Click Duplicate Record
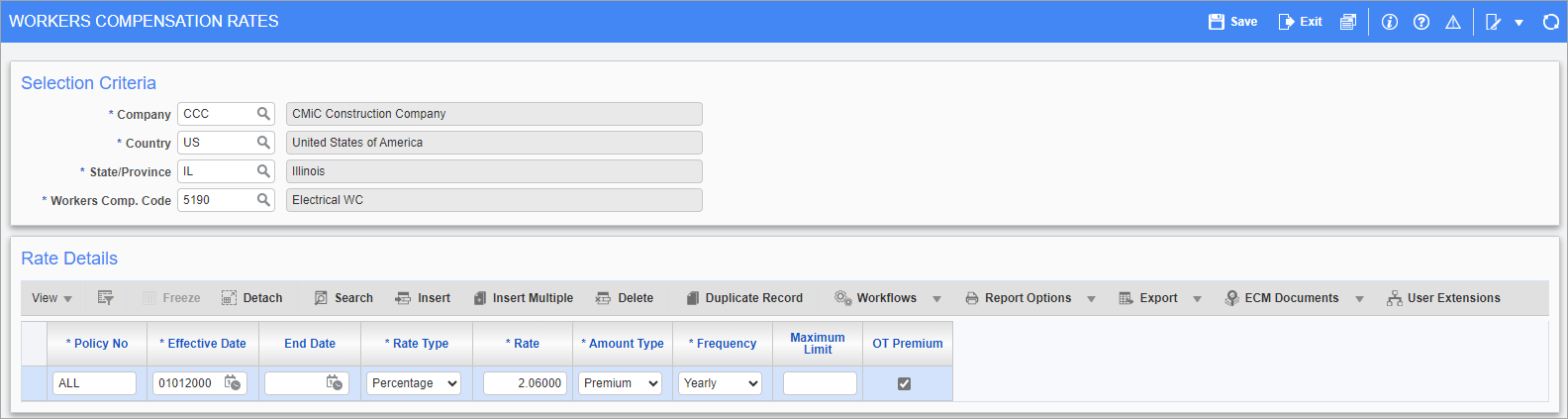The height and width of the screenshot is (419, 1568). (744, 298)
